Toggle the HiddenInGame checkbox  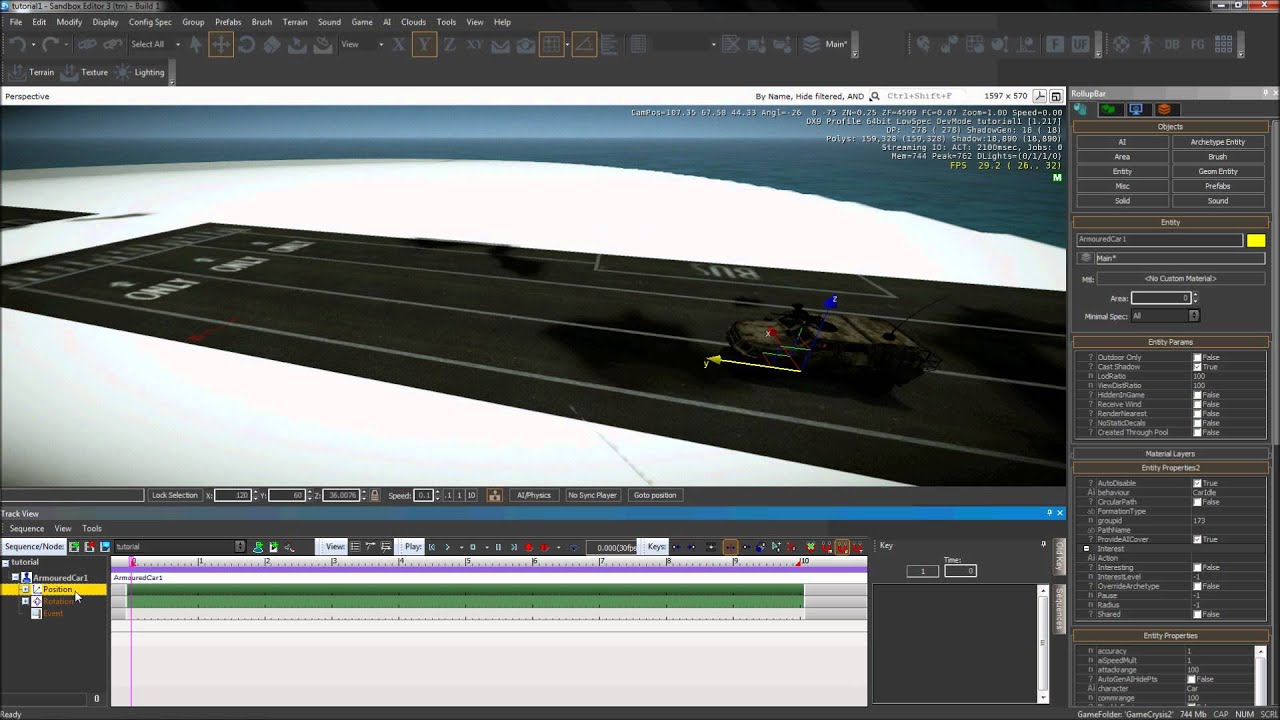click(x=1197, y=395)
